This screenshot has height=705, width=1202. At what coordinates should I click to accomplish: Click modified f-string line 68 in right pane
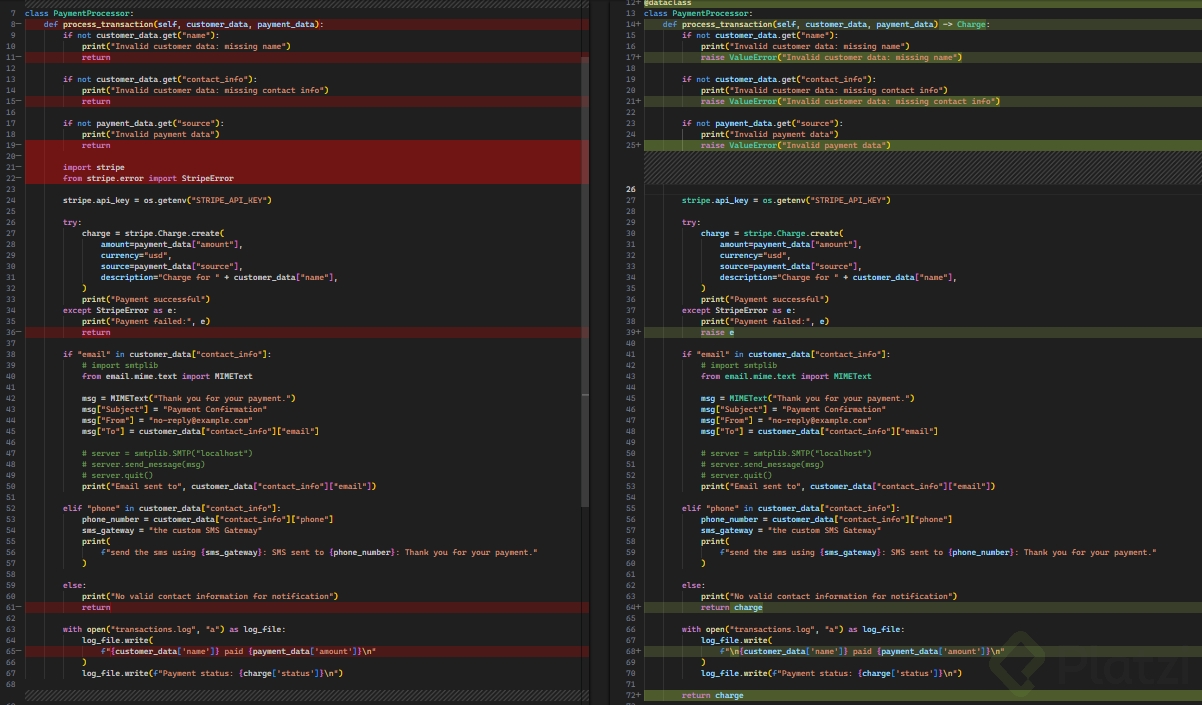pyautogui.click(x=862, y=651)
